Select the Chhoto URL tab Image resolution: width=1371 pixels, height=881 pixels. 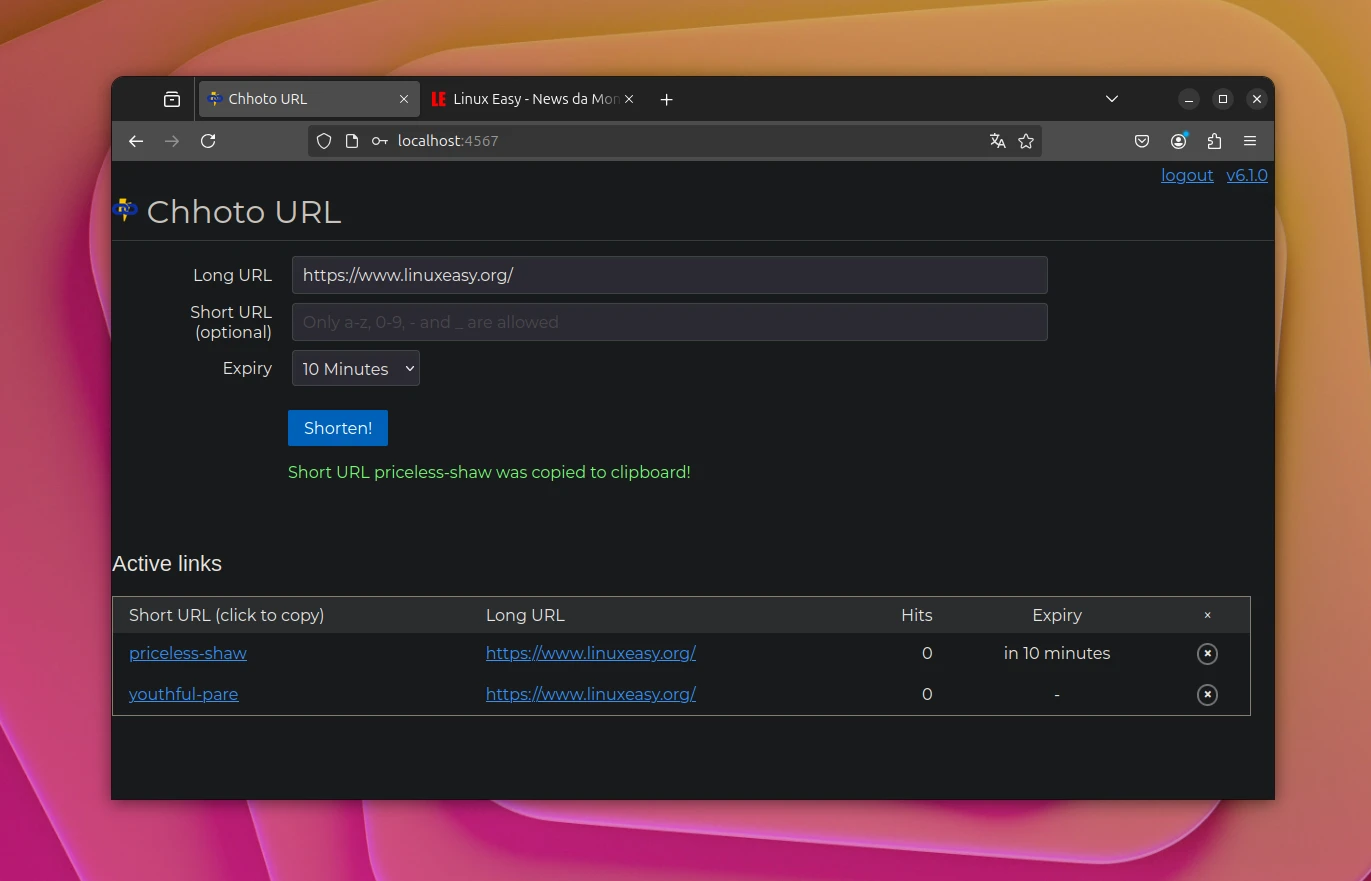click(x=300, y=99)
